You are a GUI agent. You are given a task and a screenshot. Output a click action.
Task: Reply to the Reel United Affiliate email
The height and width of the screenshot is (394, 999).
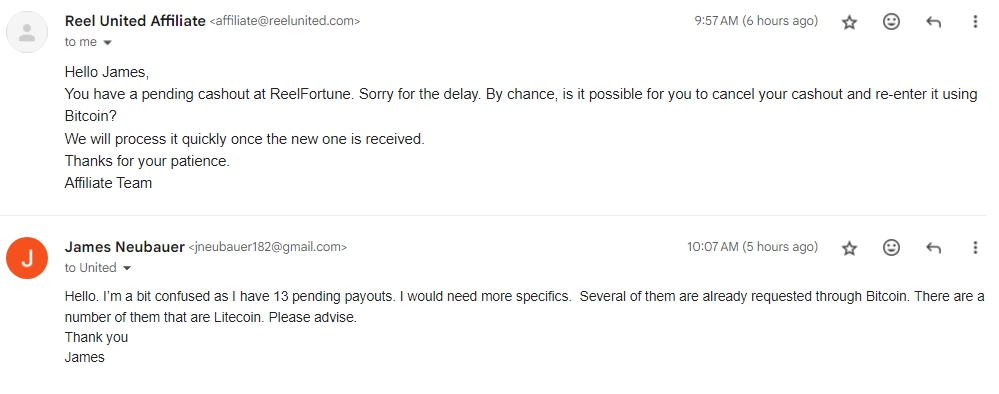click(x=933, y=22)
